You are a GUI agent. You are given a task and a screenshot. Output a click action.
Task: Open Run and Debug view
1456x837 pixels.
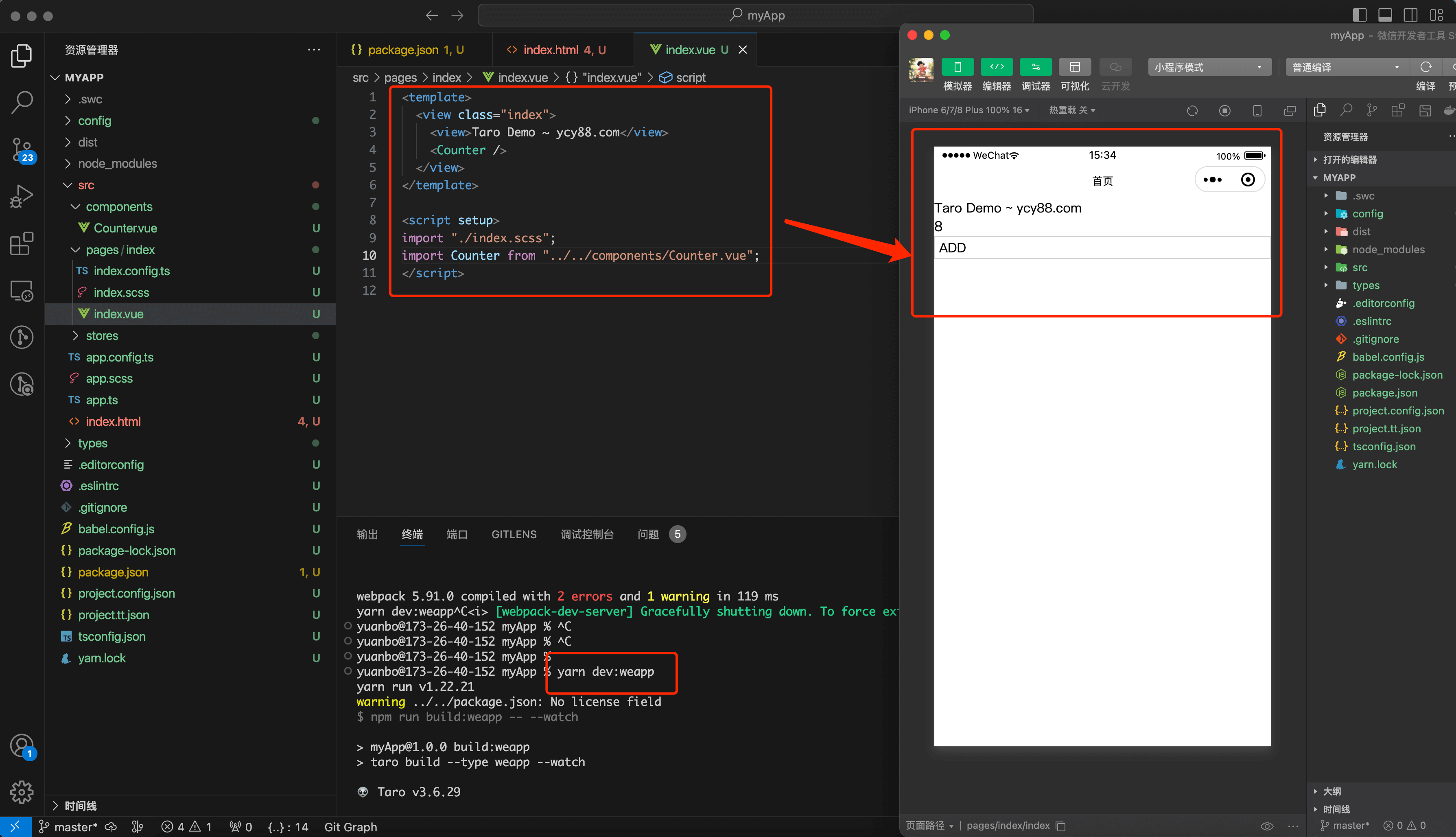click(x=22, y=196)
